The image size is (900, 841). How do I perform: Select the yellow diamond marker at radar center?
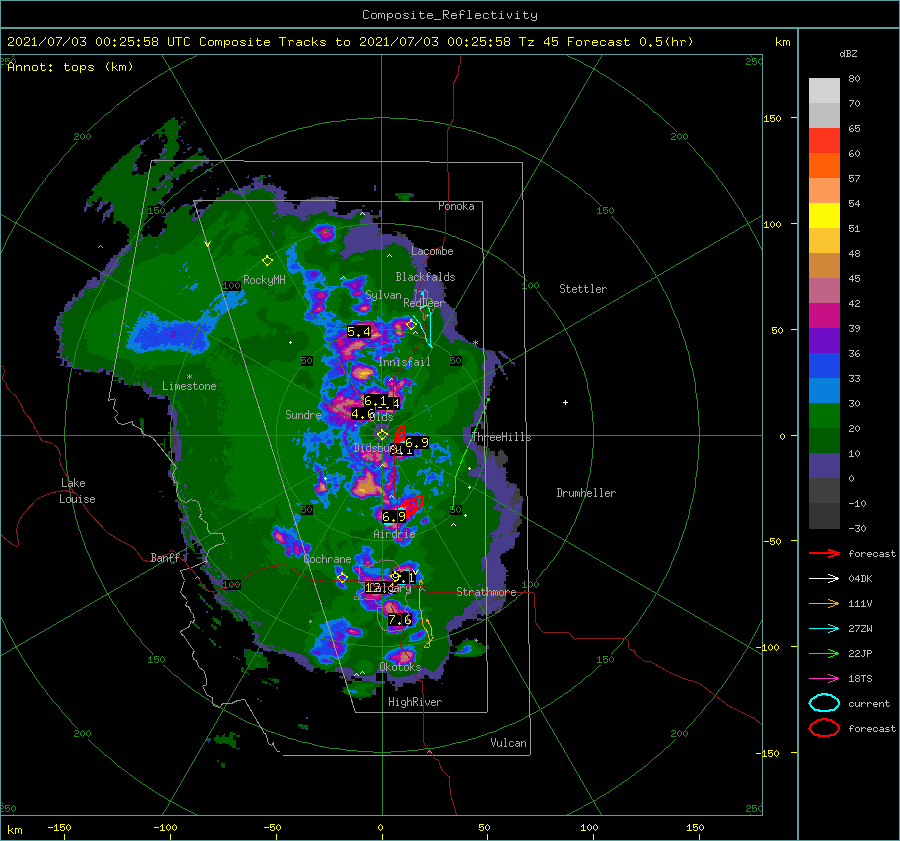(382, 435)
